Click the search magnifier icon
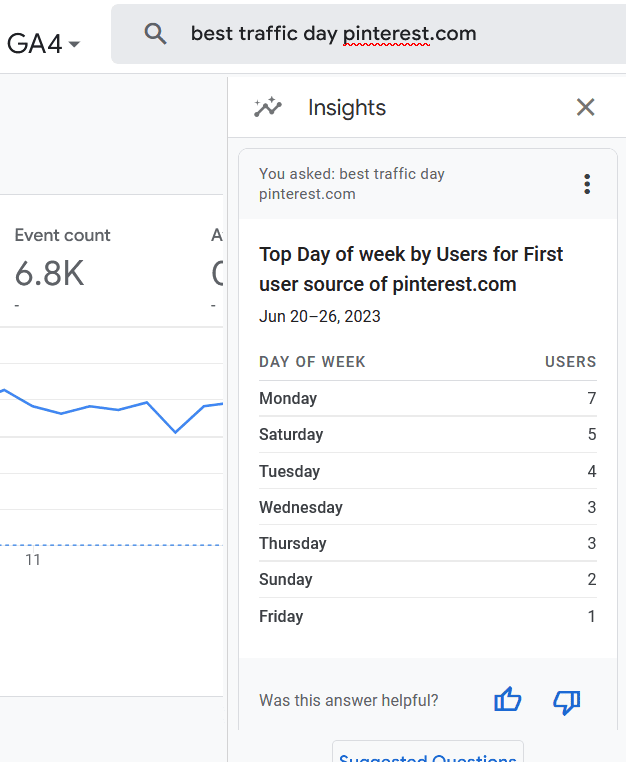The height and width of the screenshot is (762, 626). (x=155, y=34)
